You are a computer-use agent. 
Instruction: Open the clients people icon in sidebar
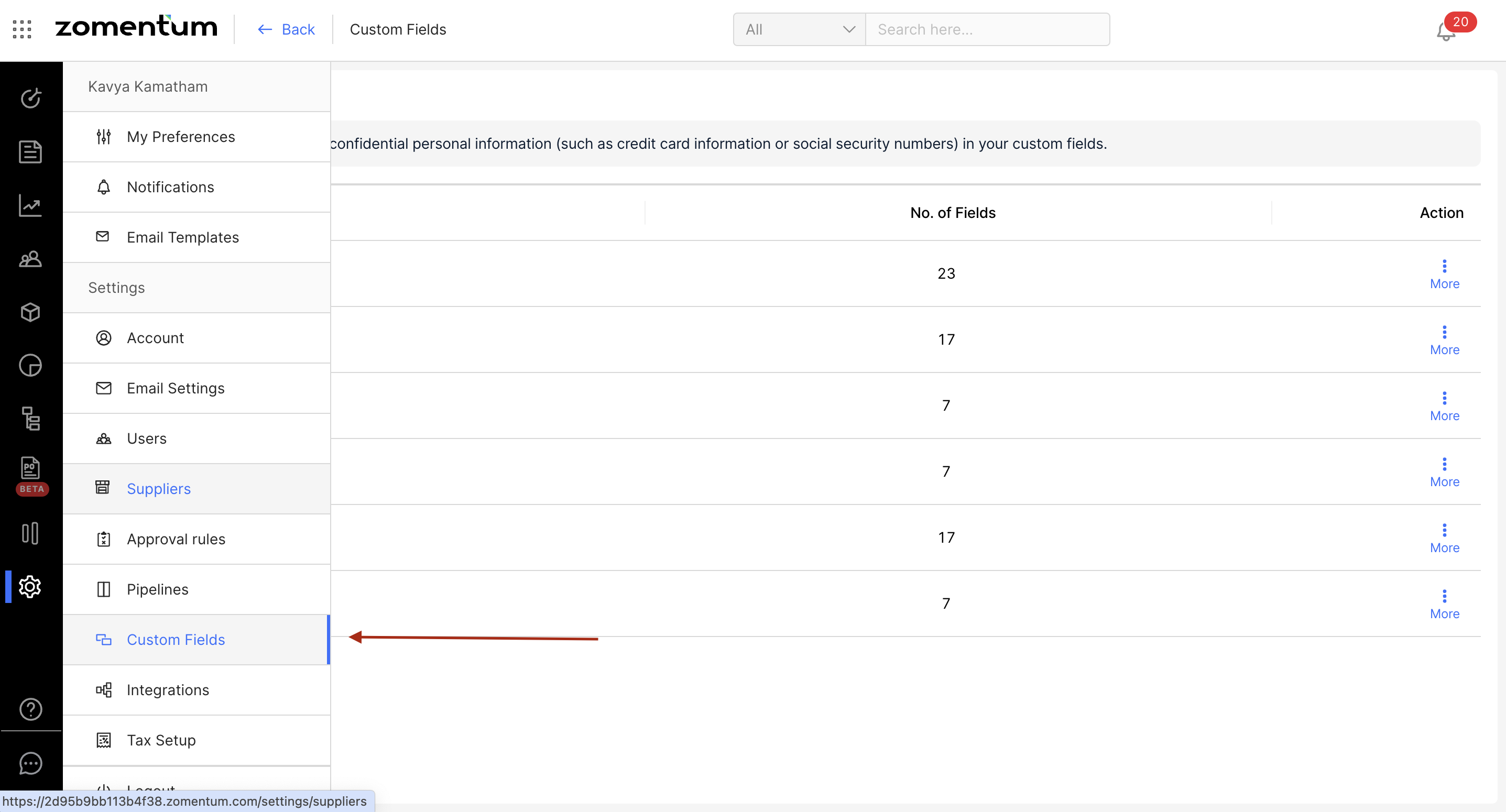(x=30, y=258)
